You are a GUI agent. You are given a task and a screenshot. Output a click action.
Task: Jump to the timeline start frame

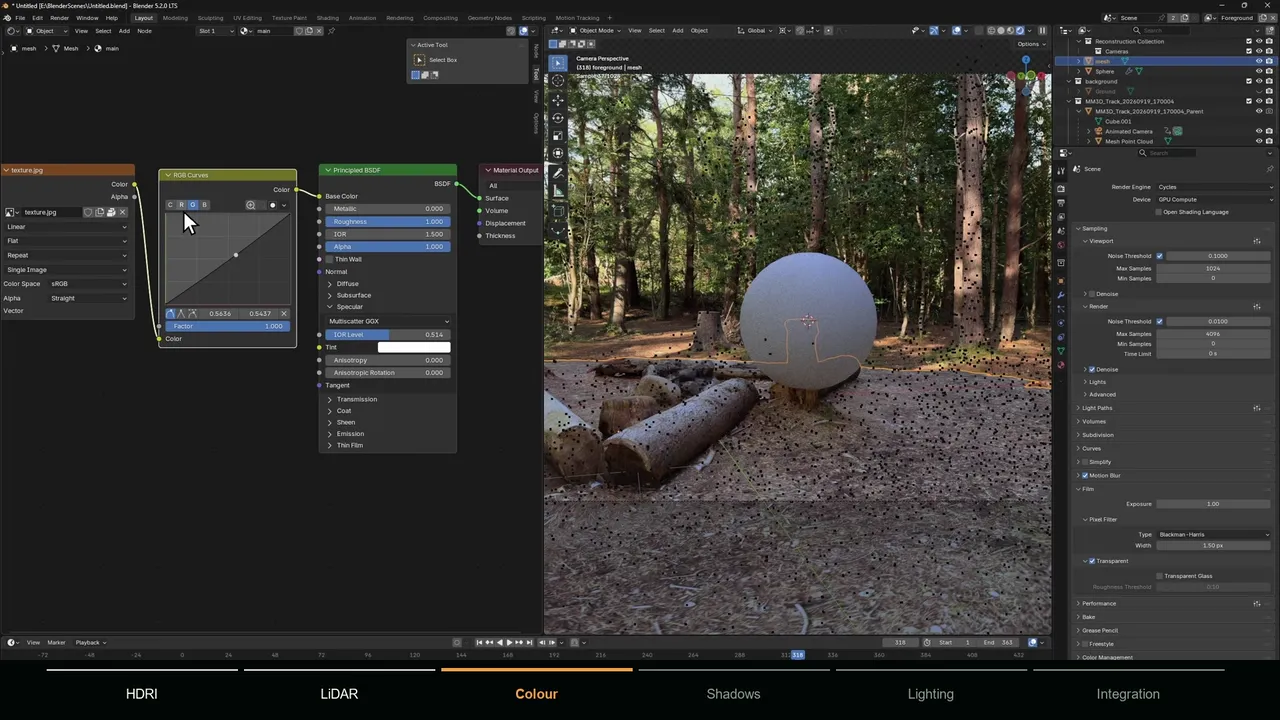pyautogui.click(x=479, y=642)
